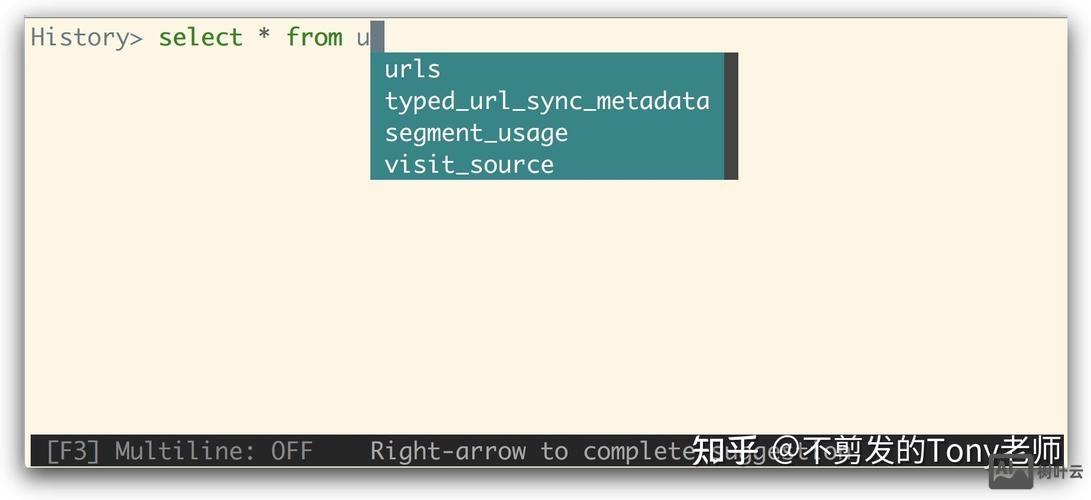Viewport: 1091px width, 500px height.
Task: Click the completion menu's dark scrollbar
Action: (x=731, y=116)
